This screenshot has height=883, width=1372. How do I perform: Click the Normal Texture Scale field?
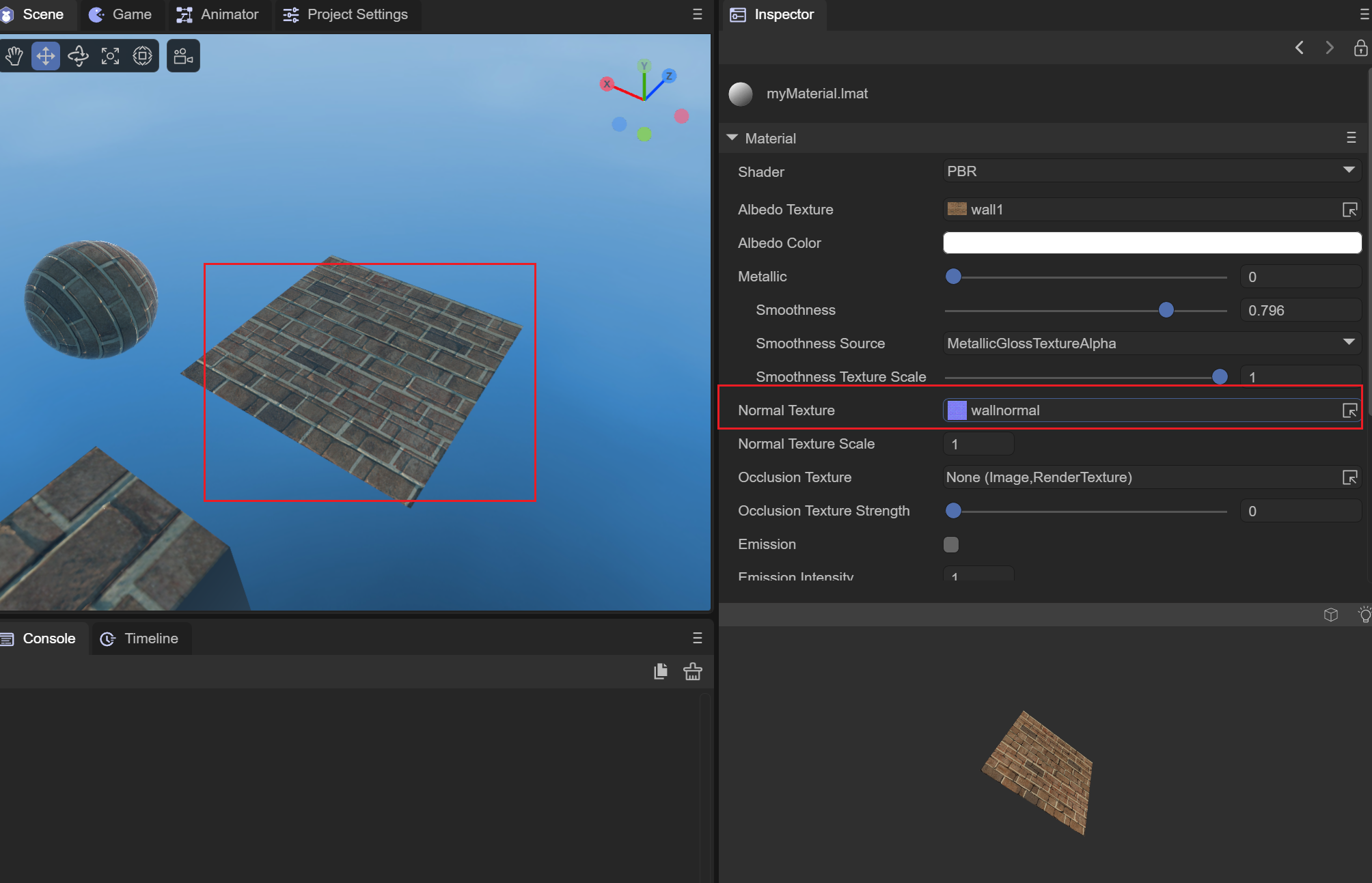pos(978,444)
